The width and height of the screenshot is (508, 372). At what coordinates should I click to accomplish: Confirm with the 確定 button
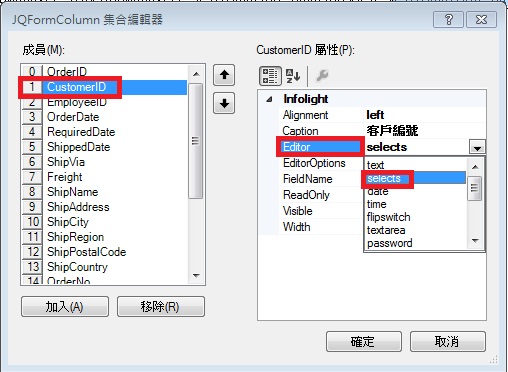[x=364, y=341]
